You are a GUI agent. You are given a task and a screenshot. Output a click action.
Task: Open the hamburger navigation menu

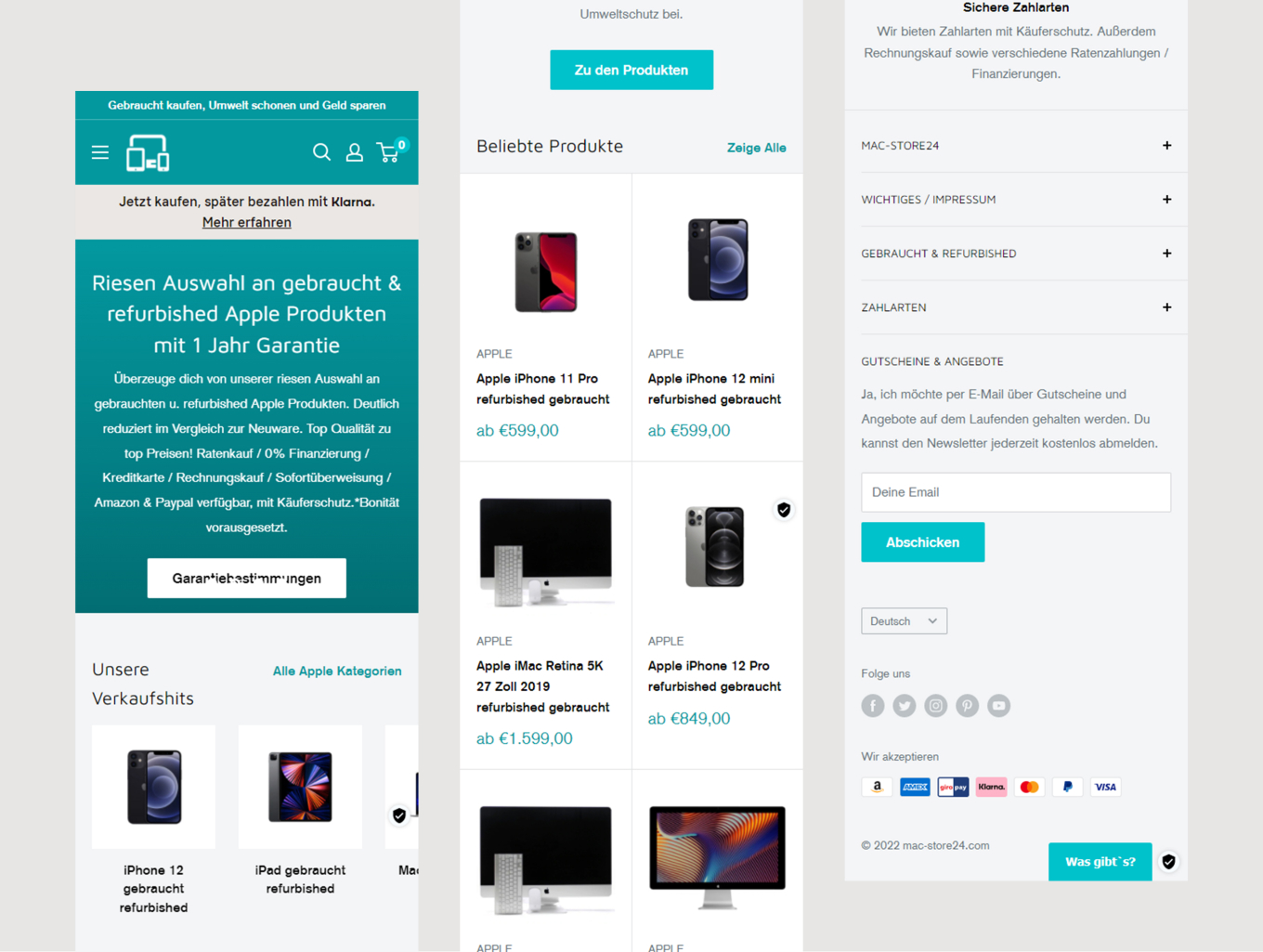[100, 152]
